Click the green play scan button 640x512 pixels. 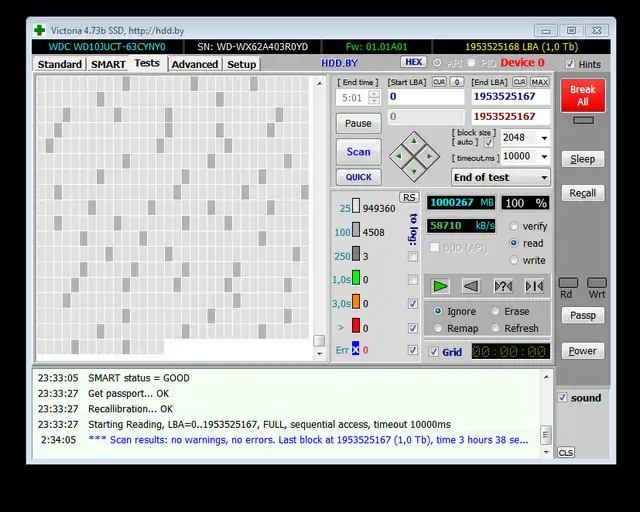pyautogui.click(x=440, y=286)
